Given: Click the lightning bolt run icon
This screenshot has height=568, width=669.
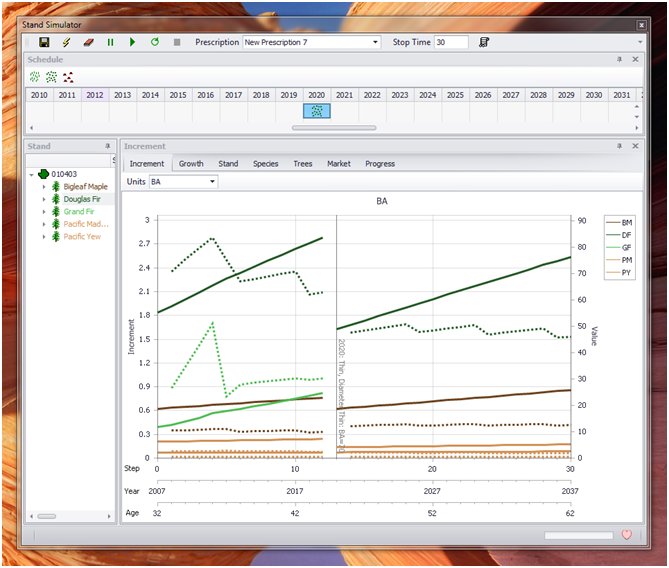Looking at the screenshot, I should (66, 42).
